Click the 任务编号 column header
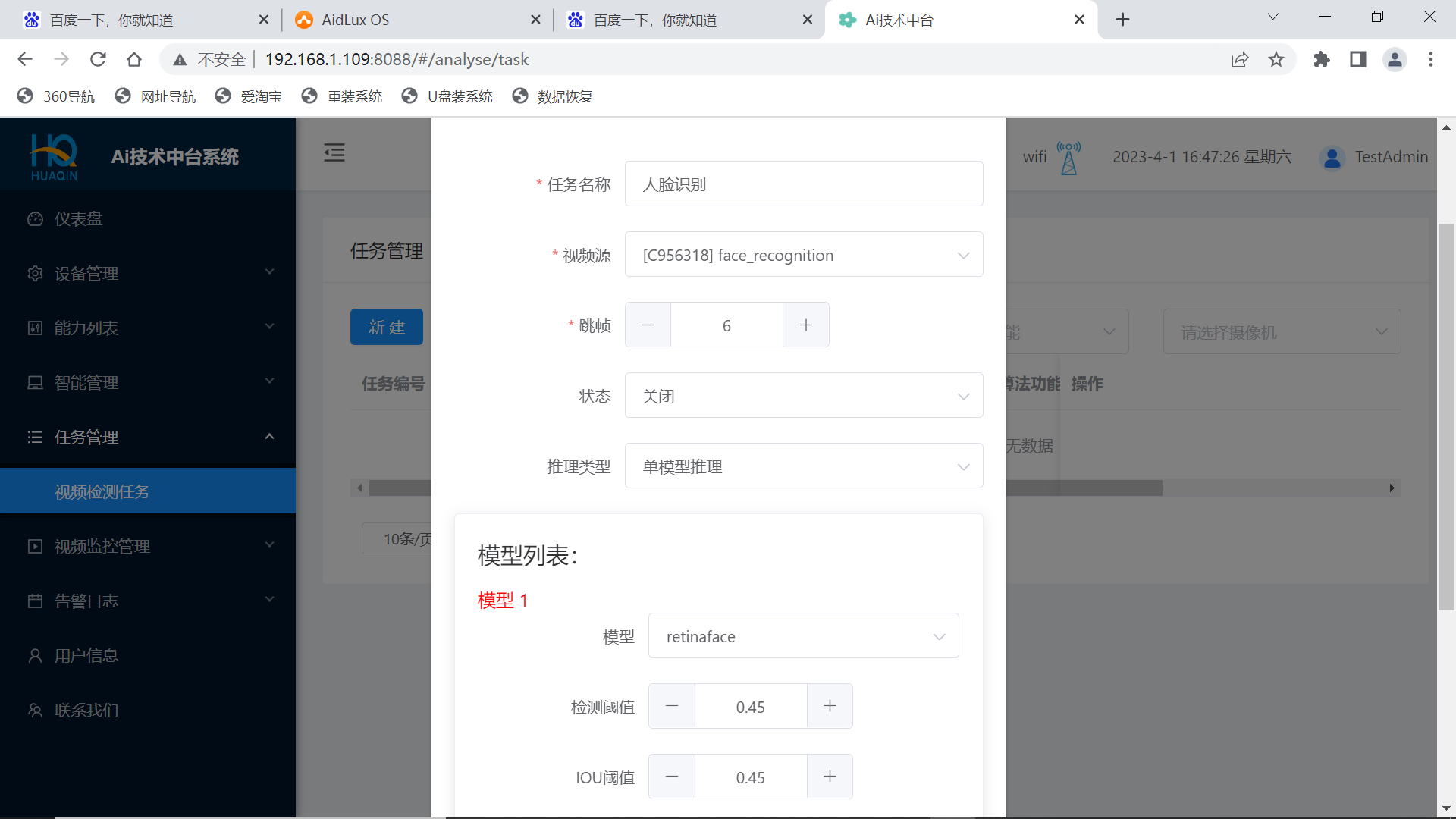 point(393,384)
